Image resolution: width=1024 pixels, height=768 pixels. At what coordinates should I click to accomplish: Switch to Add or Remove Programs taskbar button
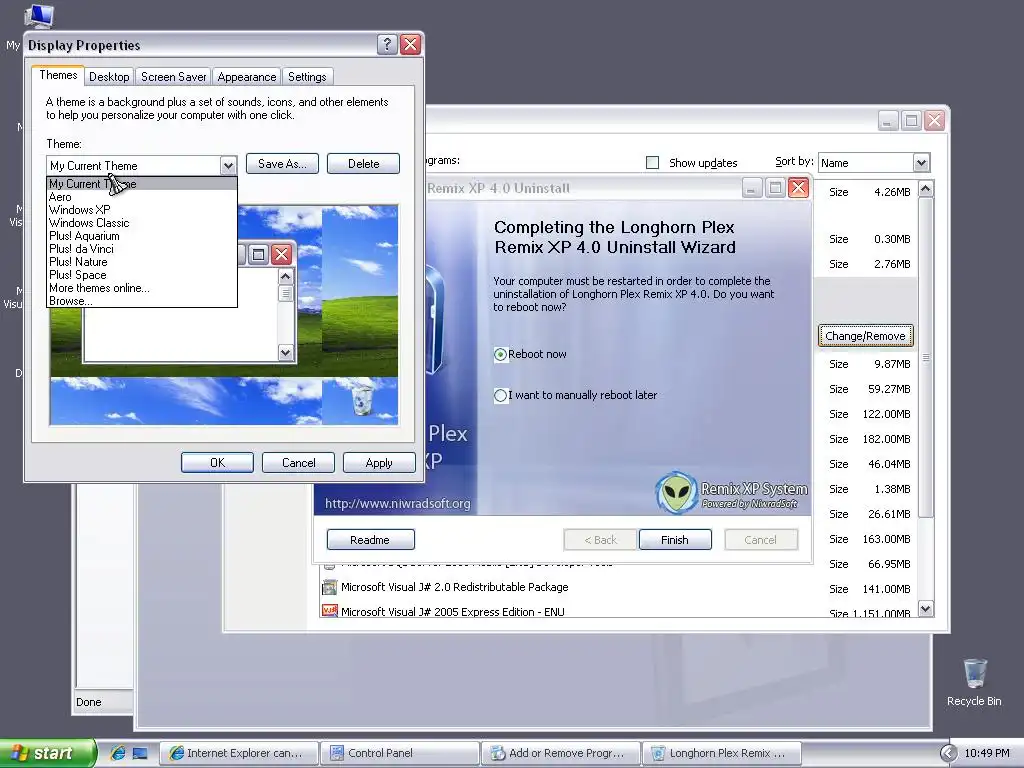[x=561, y=753]
